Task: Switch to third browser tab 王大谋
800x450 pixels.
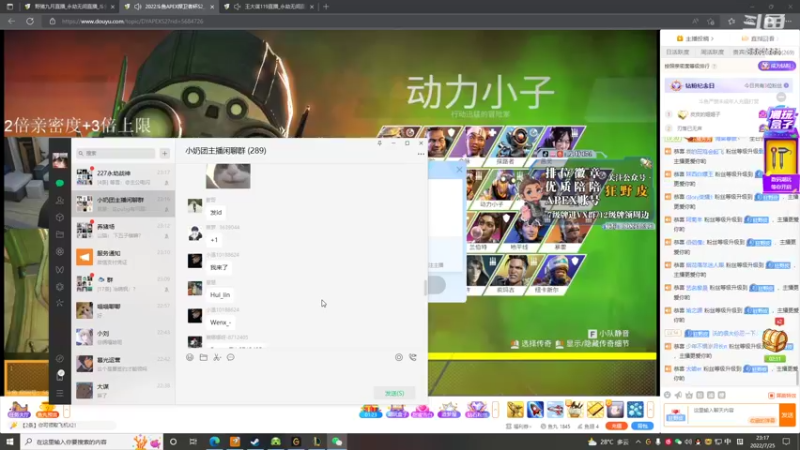Action: [267, 7]
